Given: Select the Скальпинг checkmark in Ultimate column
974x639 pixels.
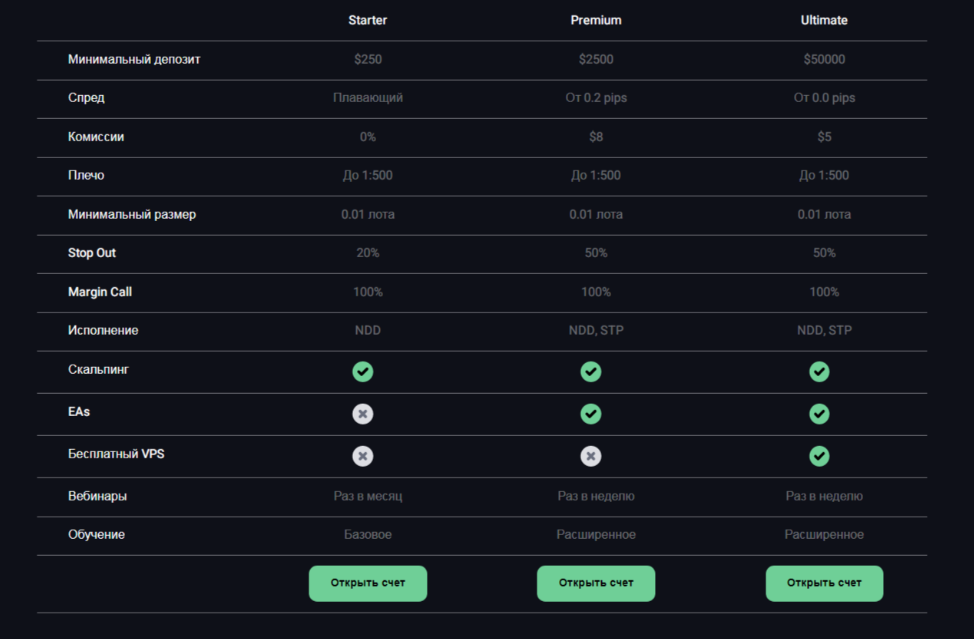Looking at the screenshot, I should point(819,371).
